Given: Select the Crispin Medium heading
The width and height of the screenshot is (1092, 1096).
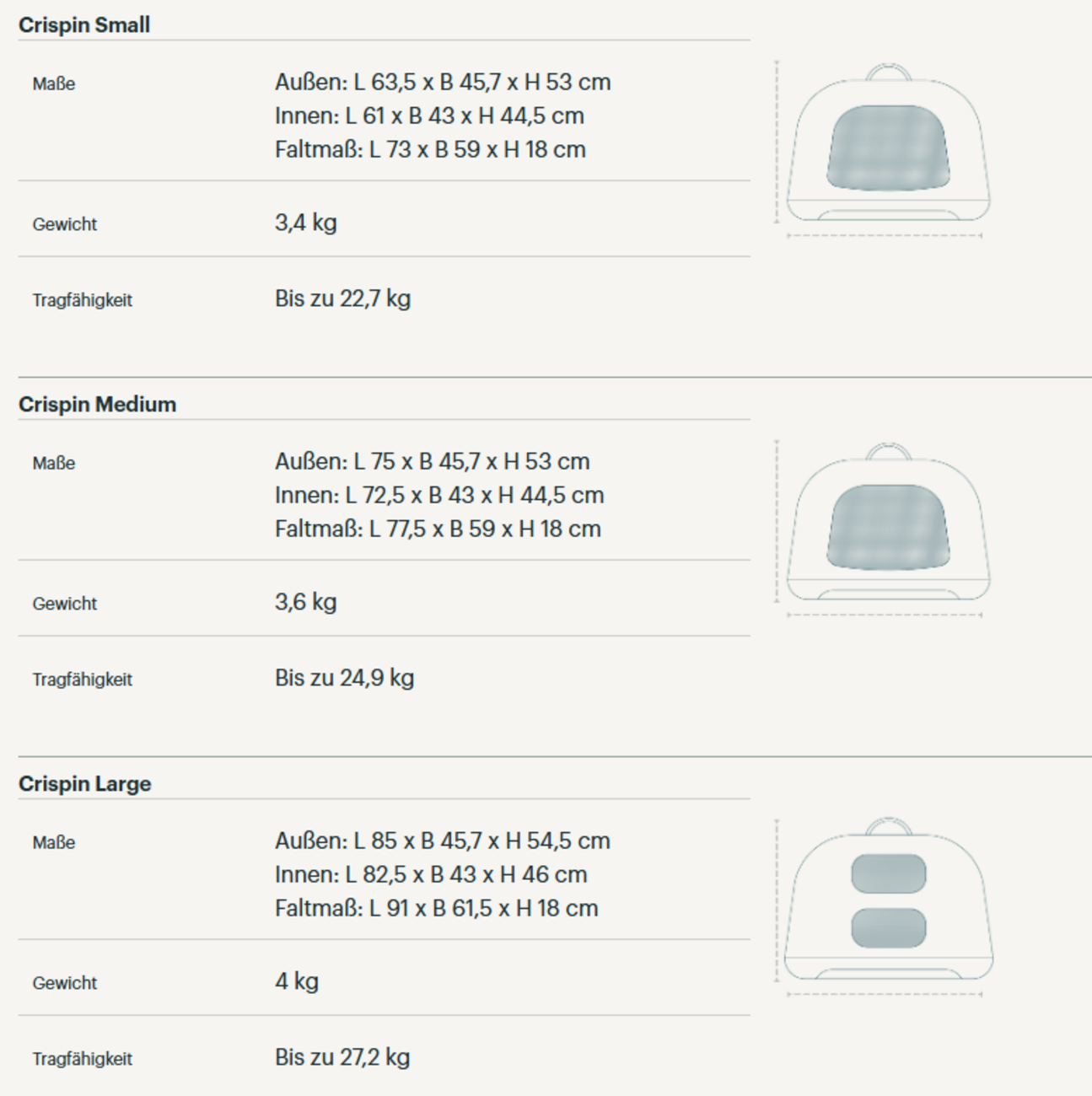Looking at the screenshot, I should coord(97,405).
